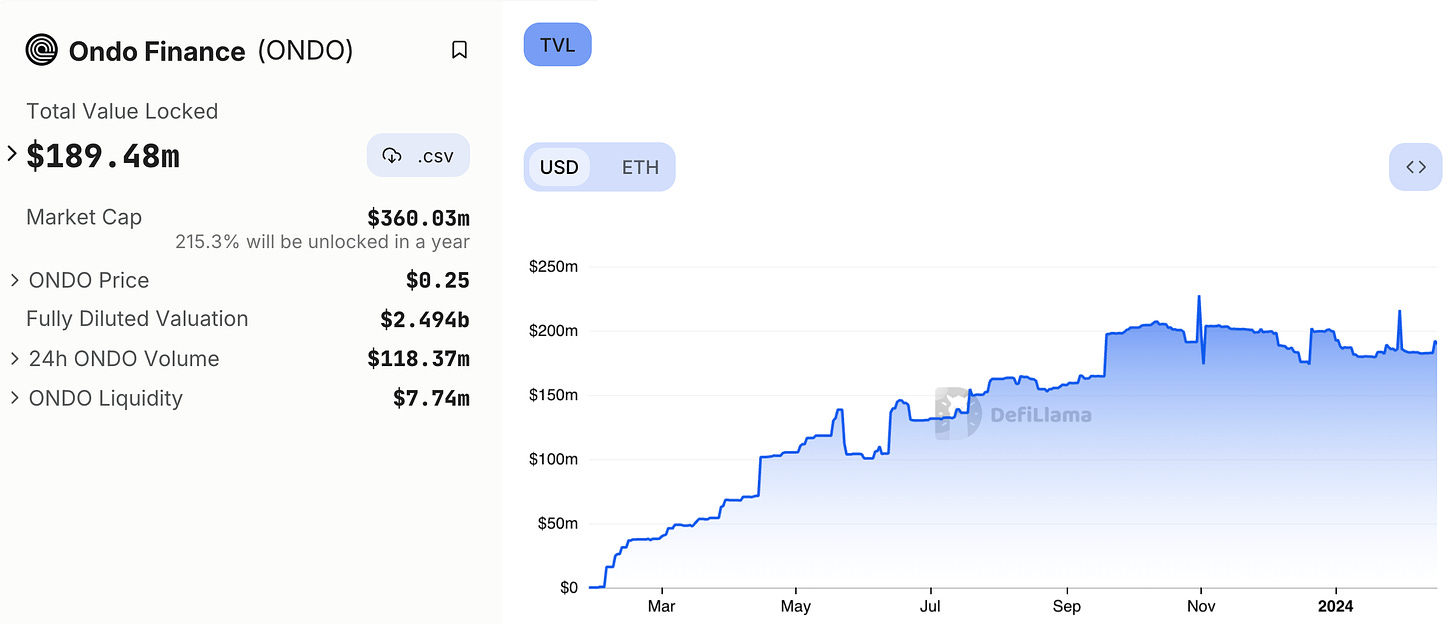Open the embed chart code icon
This screenshot has height=624, width=1456.
1415,167
